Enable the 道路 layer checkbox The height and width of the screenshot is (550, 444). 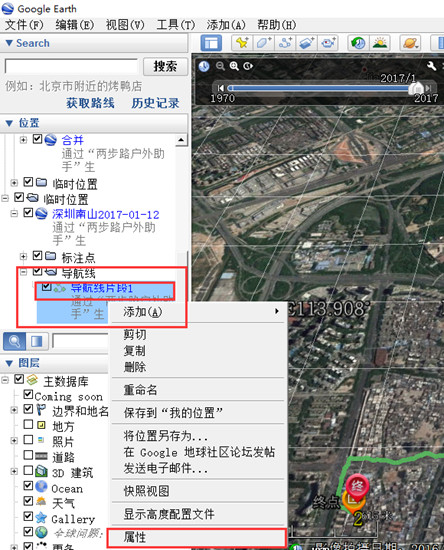pyautogui.click(x=28, y=455)
